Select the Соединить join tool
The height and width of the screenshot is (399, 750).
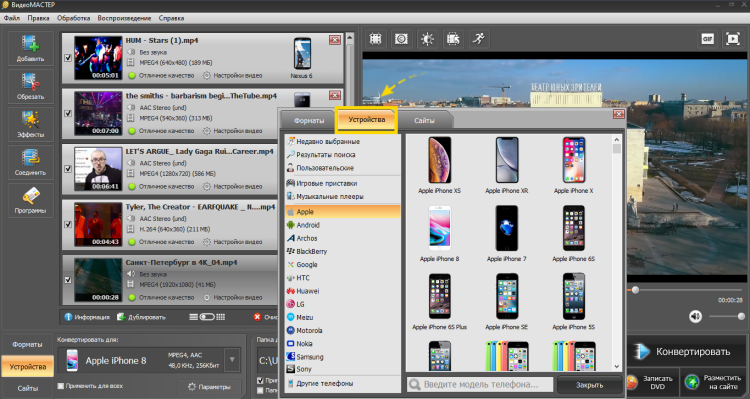click(30, 162)
